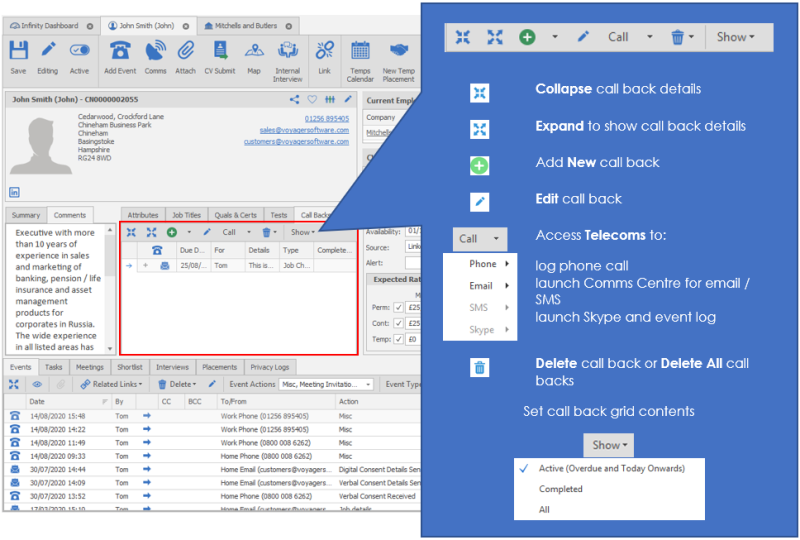Toggle the Active switch in the ribbon

(x=80, y=52)
